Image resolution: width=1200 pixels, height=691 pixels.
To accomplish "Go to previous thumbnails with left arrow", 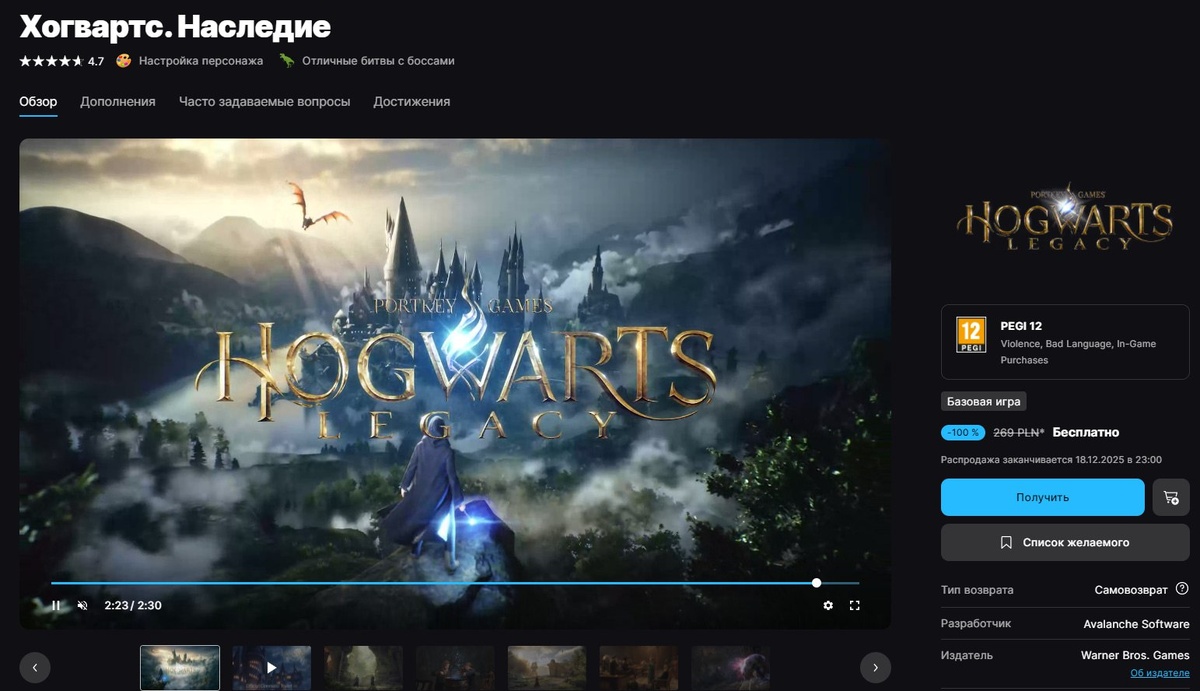I will tap(35, 667).
